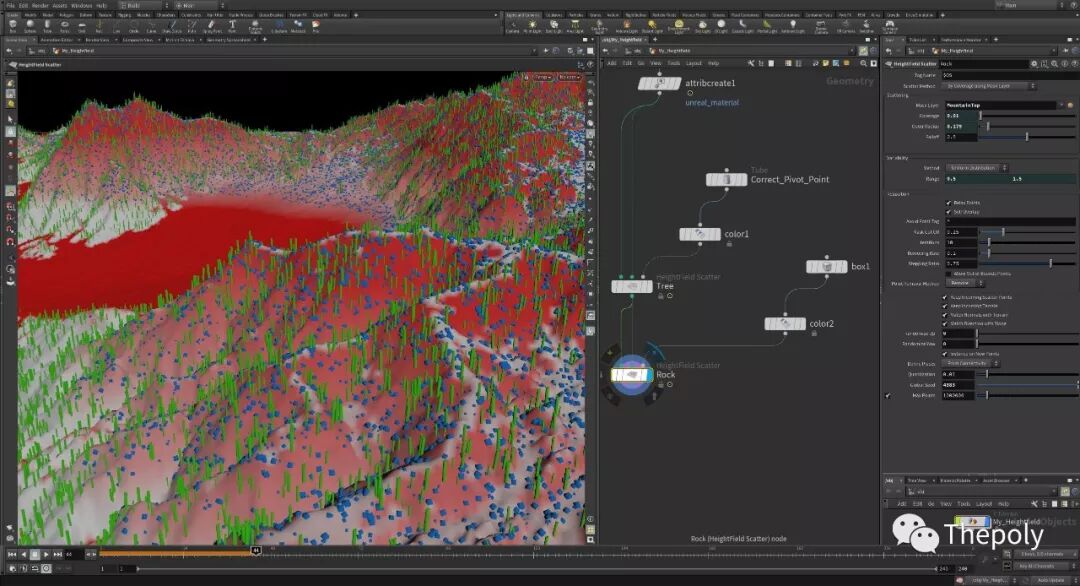Select the Metaball shelf tool

pos(298,26)
